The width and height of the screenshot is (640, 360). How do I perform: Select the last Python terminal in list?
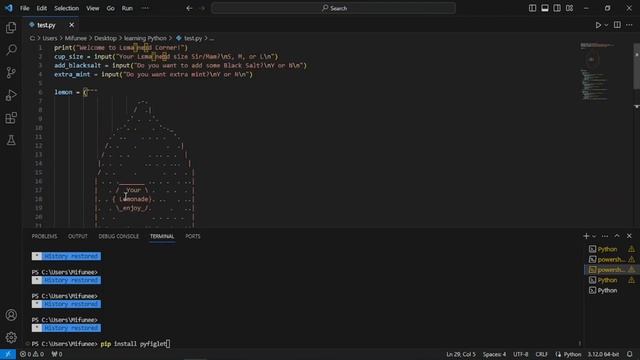pyautogui.click(x=611, y=291)
